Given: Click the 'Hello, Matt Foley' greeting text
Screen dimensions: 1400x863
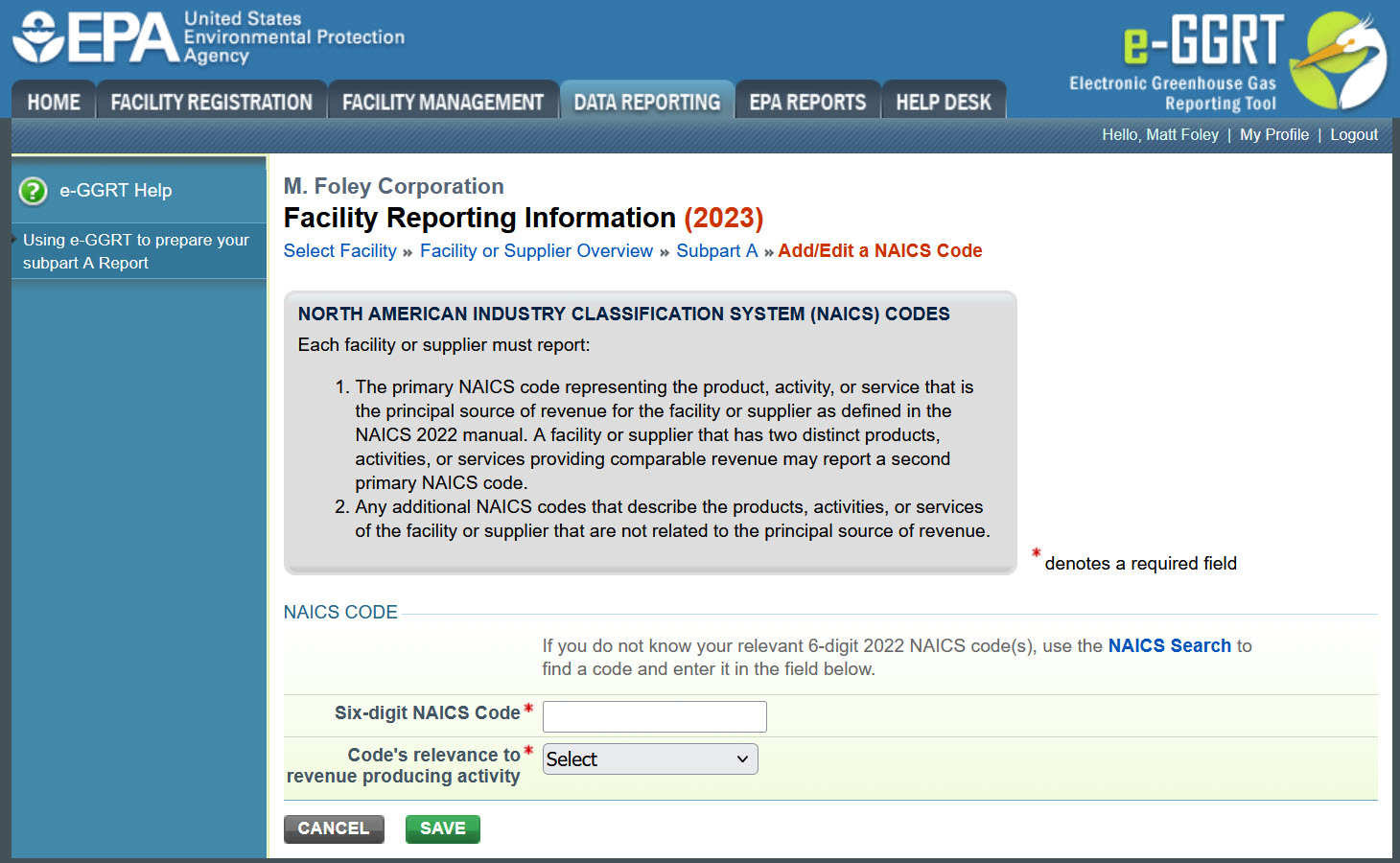Looking at the screenshot, I should (1160, 135).
